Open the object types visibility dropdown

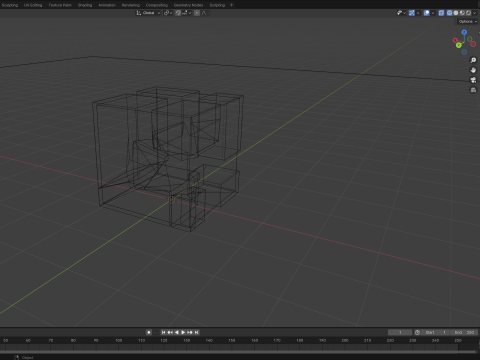click(x=402, y=13)
